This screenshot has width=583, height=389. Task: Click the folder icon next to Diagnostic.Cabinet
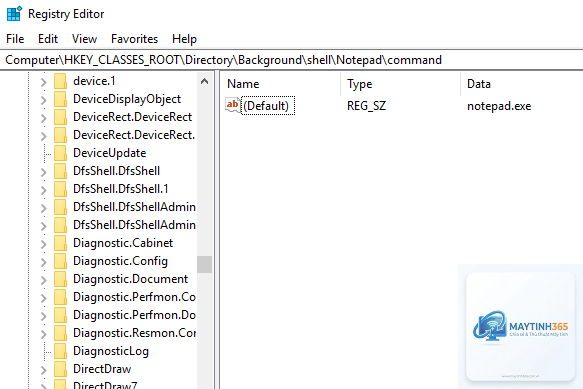point(60,243)
